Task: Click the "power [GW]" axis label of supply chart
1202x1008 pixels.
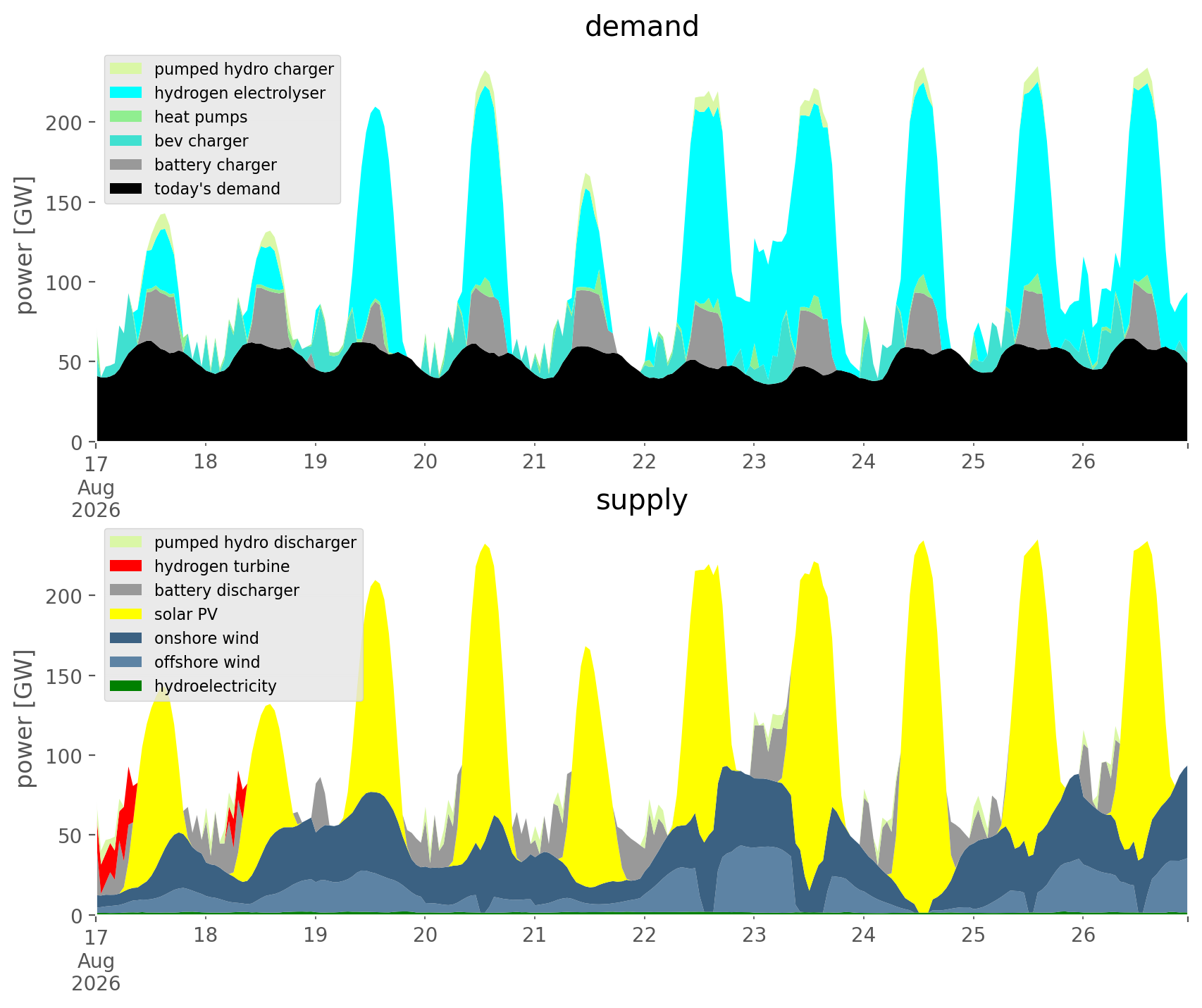Action: [25, 718]
